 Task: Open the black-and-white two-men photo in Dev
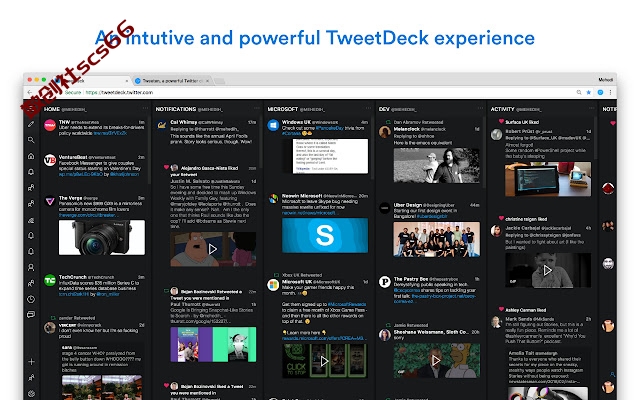pyautogui.click(x=436, y=165)
